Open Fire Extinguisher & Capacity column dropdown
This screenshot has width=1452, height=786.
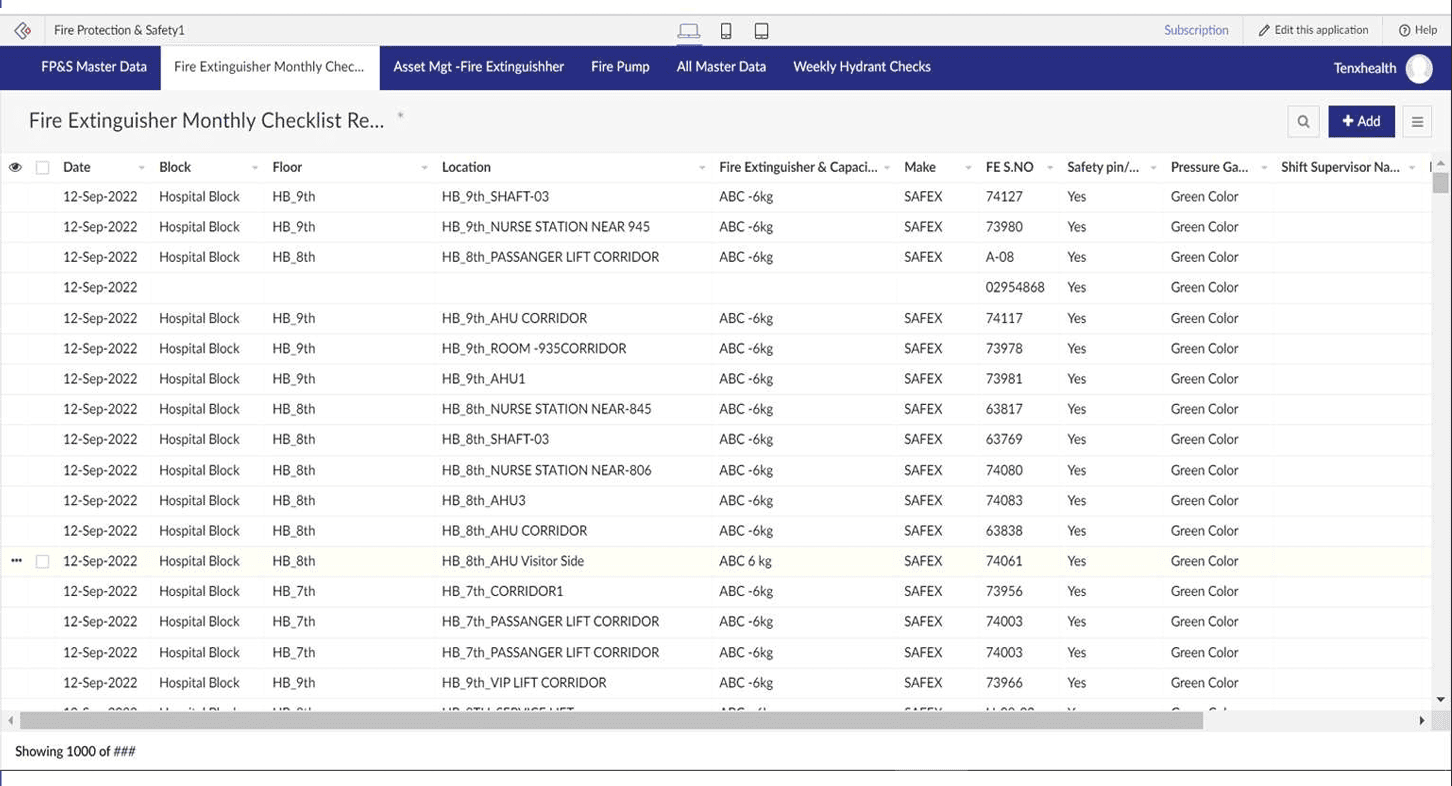click(x=887, y=168)
